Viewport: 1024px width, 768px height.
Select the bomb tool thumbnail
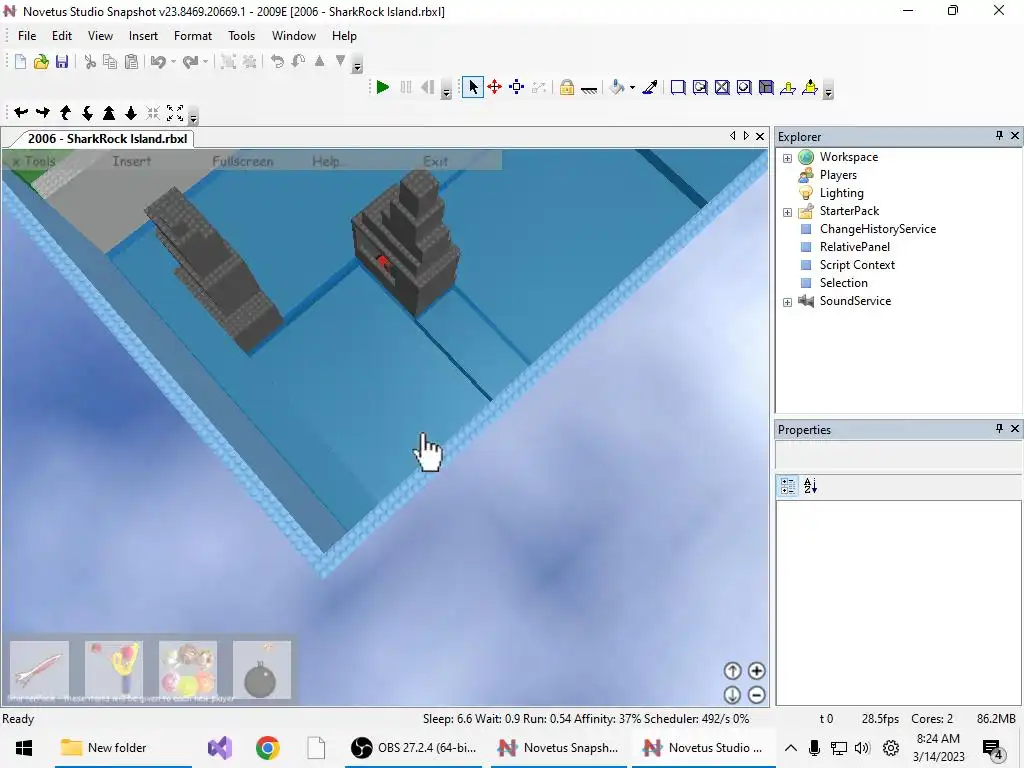point(262,670)
